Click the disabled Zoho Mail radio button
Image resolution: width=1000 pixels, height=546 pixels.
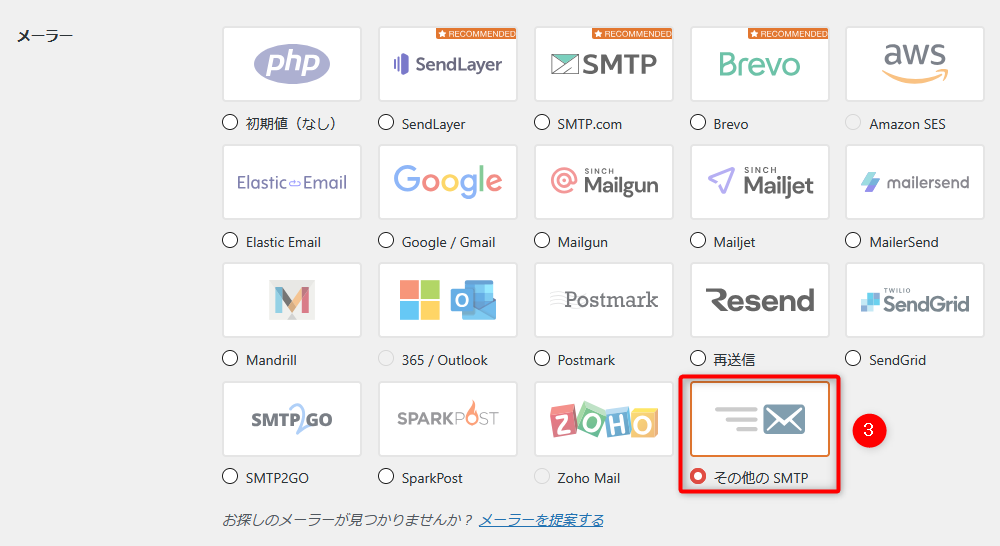[541, 476]
